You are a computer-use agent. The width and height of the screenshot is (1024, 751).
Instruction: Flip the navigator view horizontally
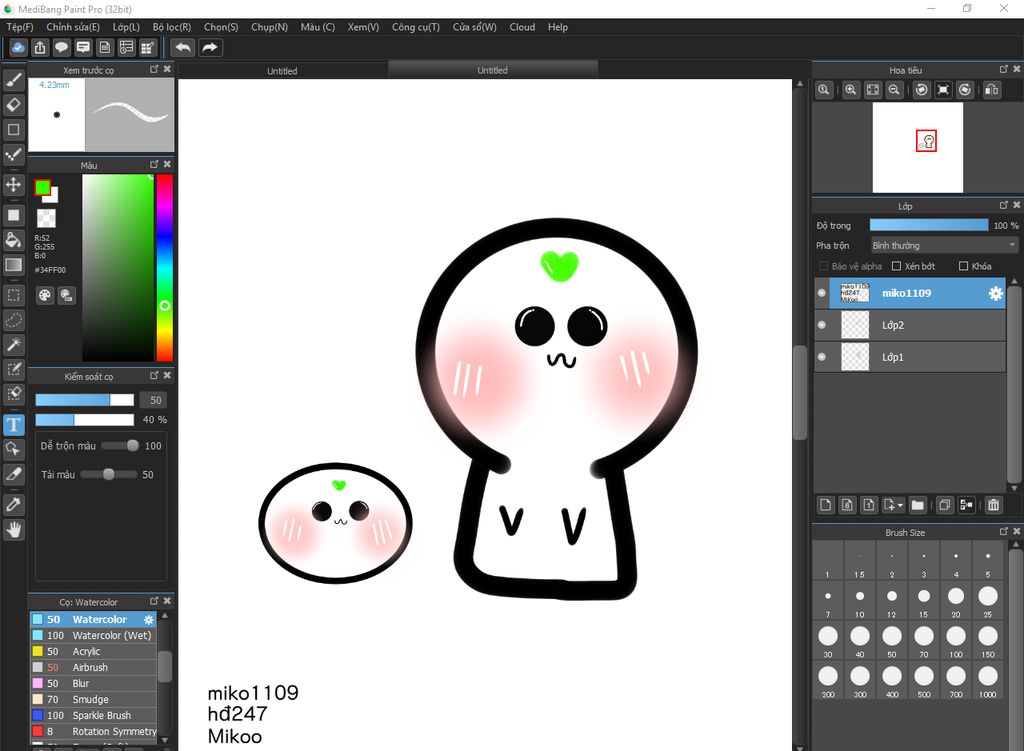pos(991,90)
